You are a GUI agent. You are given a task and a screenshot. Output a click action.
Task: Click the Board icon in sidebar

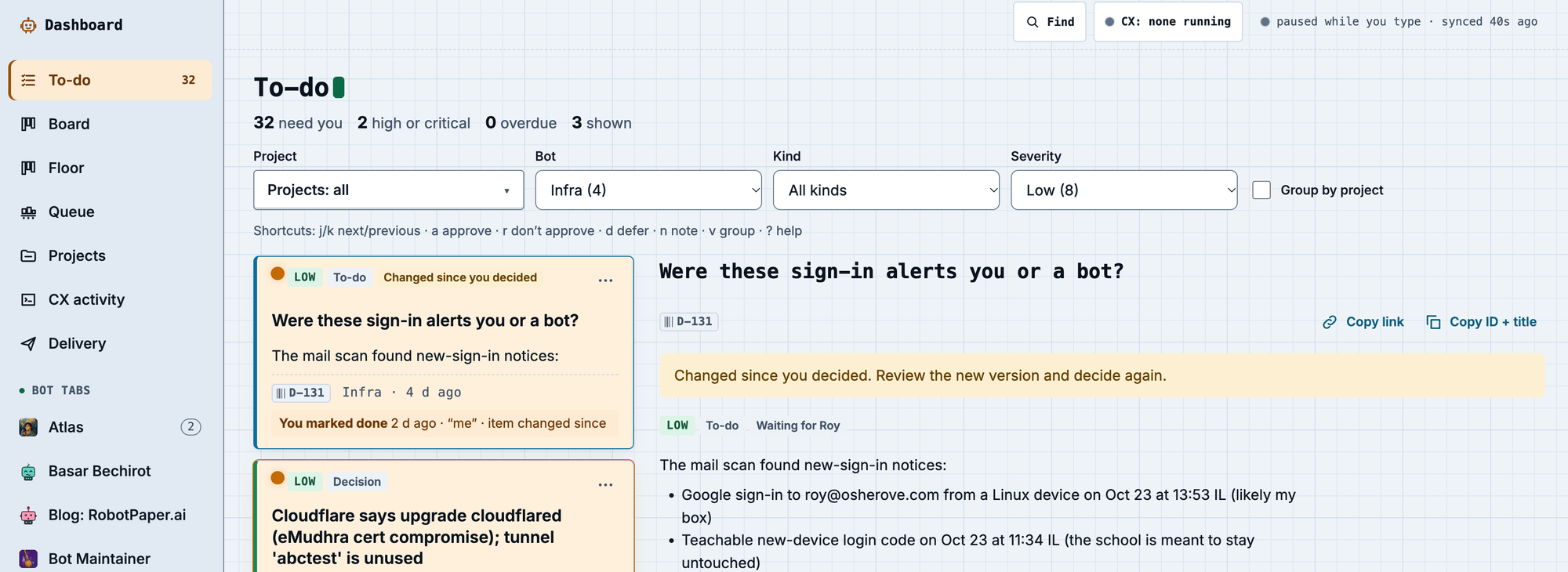pos(28,124)
